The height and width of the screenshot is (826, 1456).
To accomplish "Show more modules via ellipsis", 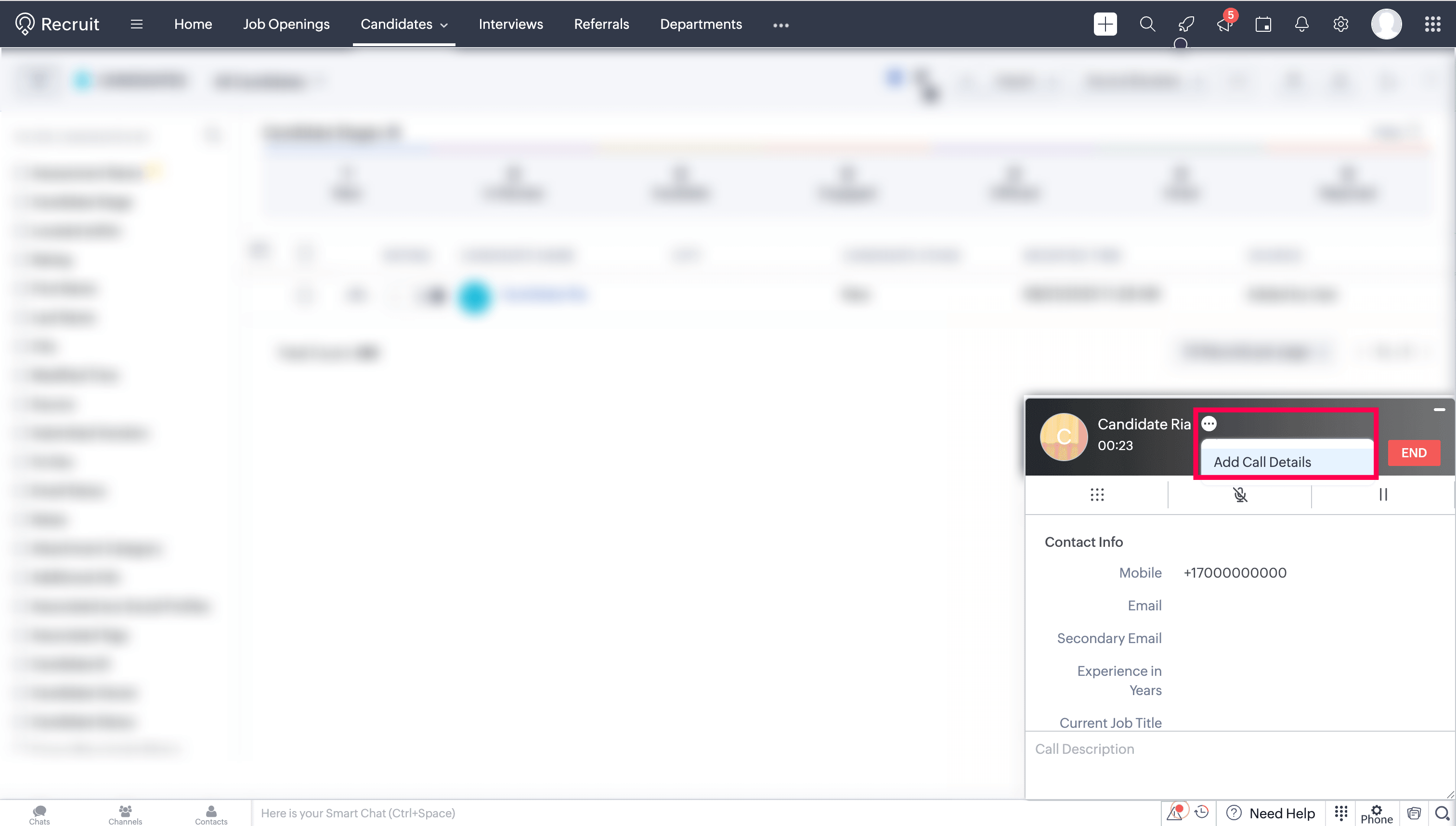I will click(x=781, y=25).
